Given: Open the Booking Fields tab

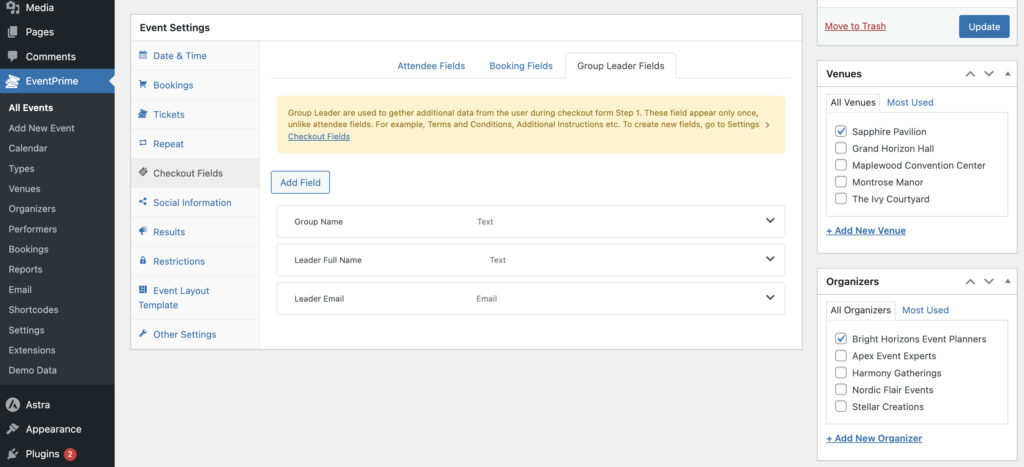Looking at the screenshot, I should (520, 66).
